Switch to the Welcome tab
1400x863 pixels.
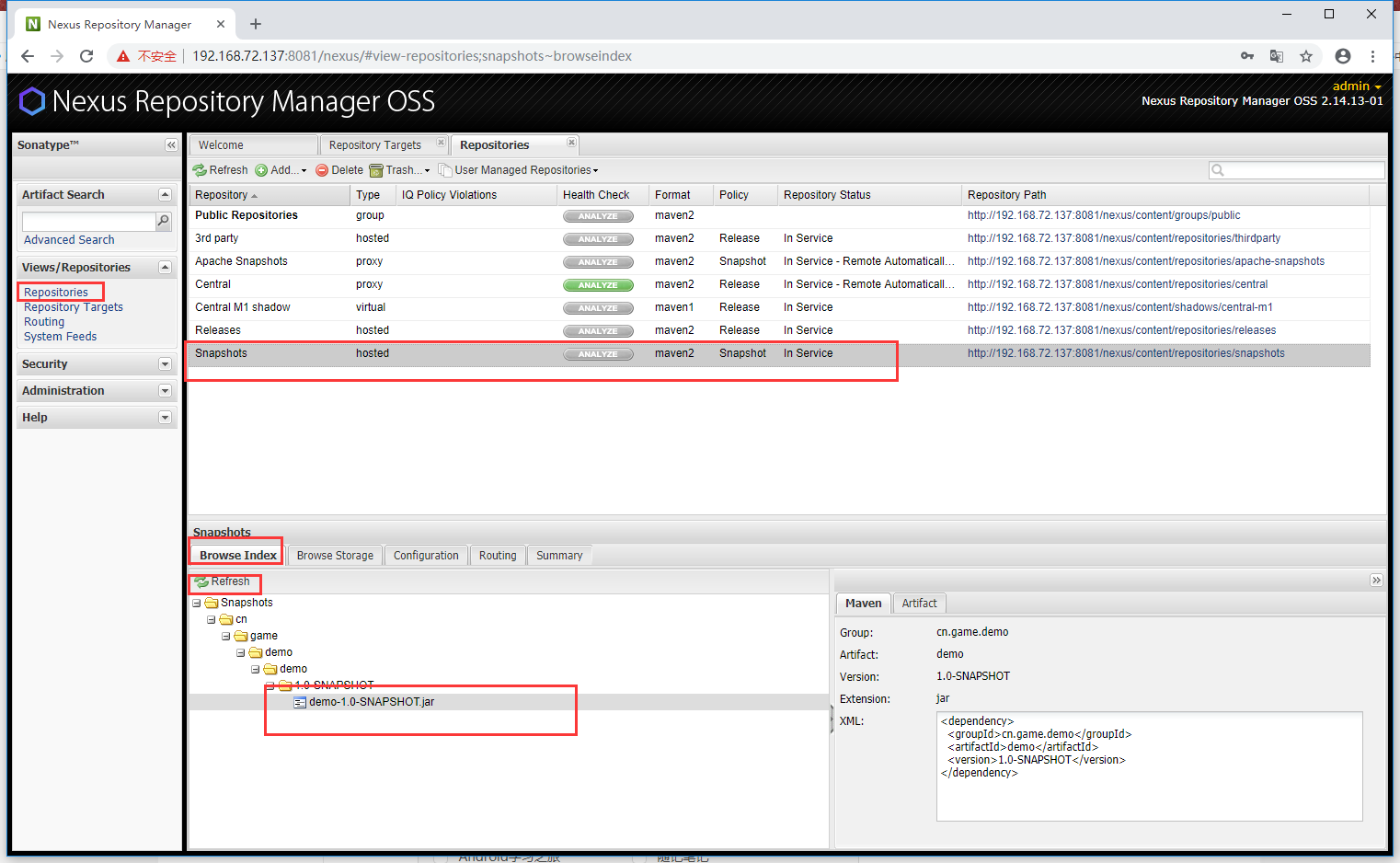click(x=253, y=145)
